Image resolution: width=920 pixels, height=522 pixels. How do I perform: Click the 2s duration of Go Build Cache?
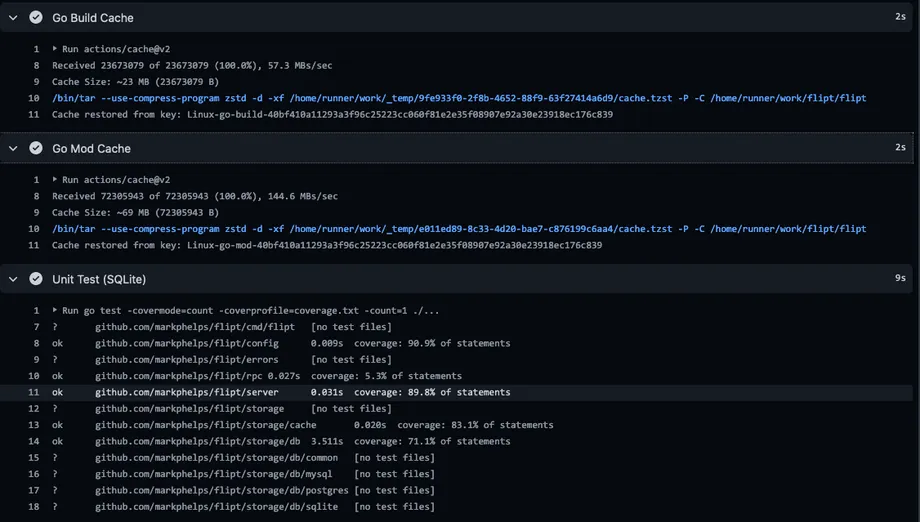tap(900, 16)
